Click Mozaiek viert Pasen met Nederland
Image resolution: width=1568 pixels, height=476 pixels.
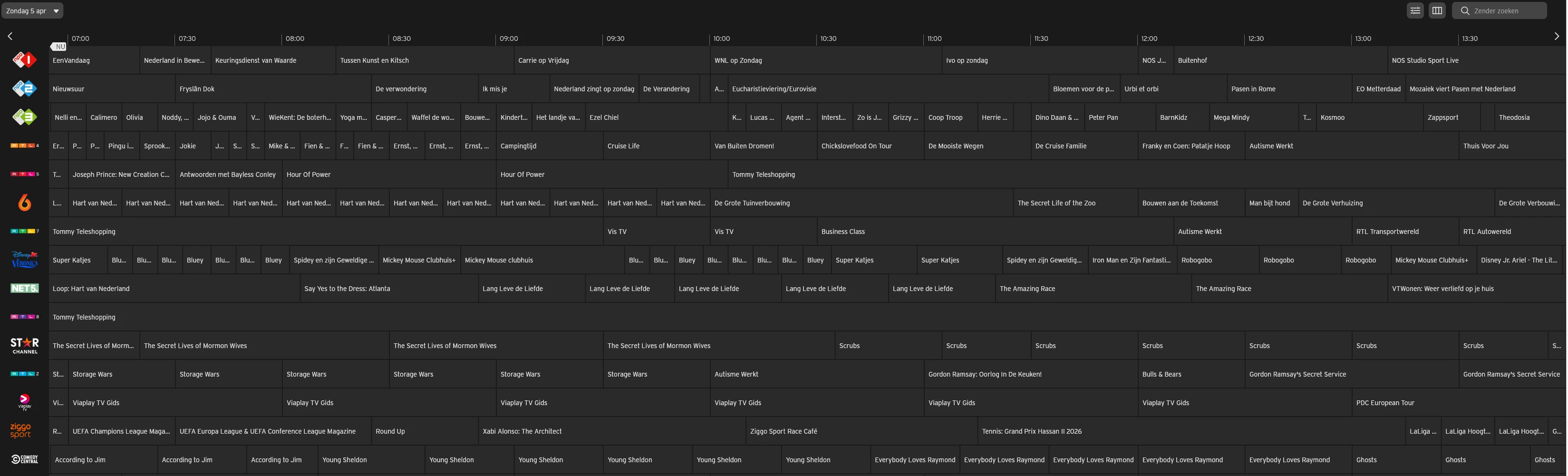[1486, 89]
